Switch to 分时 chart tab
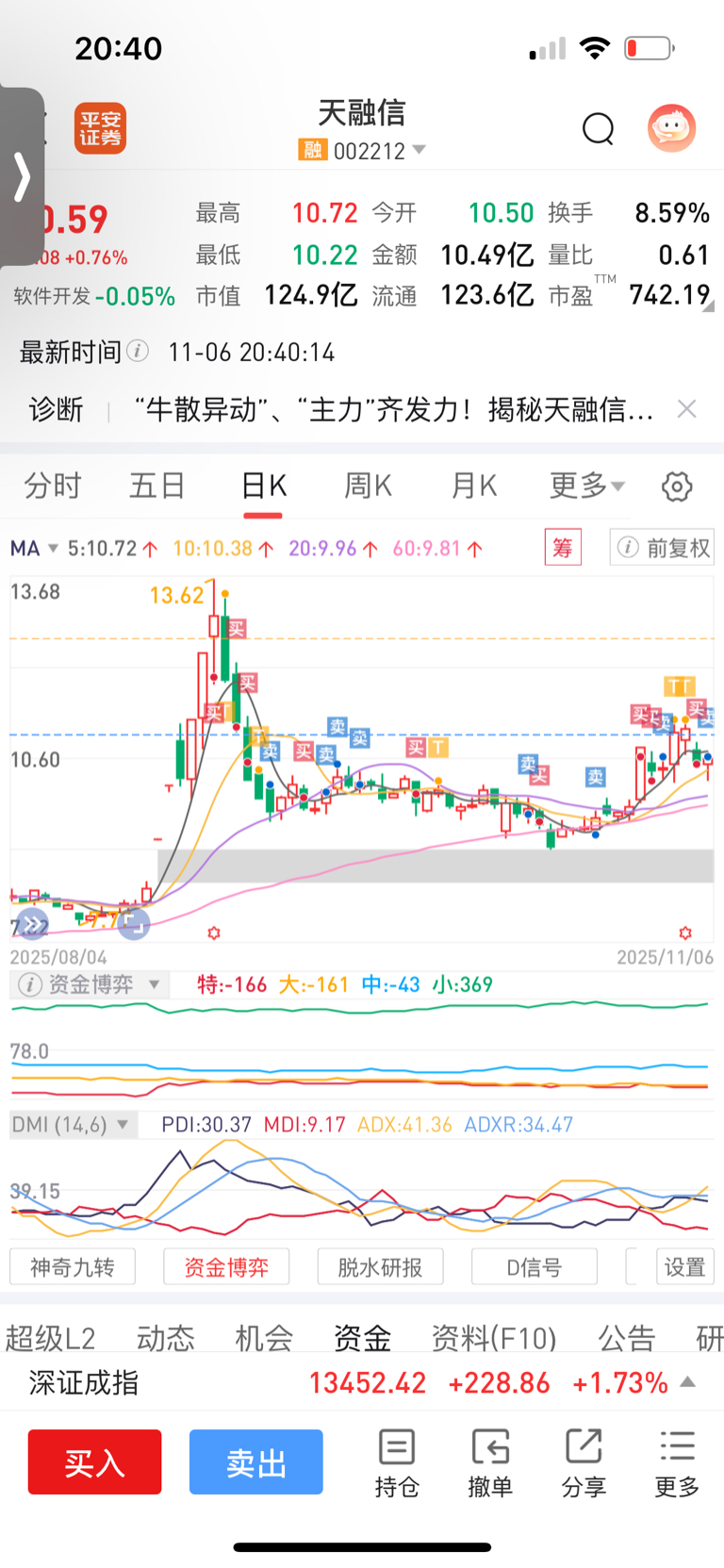Viewport: 724px width, 1568px height. coord(53,486)
